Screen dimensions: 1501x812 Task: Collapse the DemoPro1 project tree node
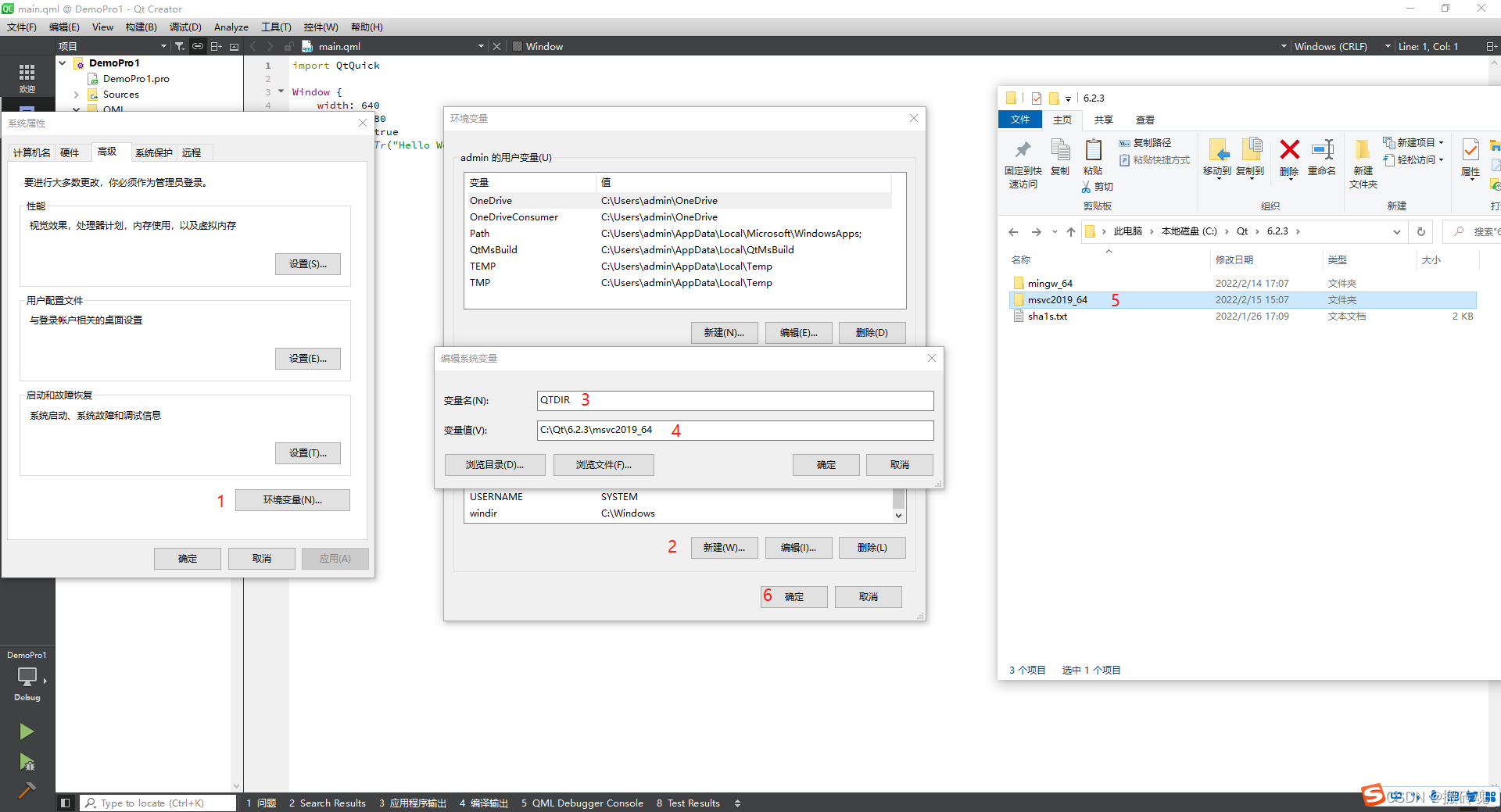(63, 63)
